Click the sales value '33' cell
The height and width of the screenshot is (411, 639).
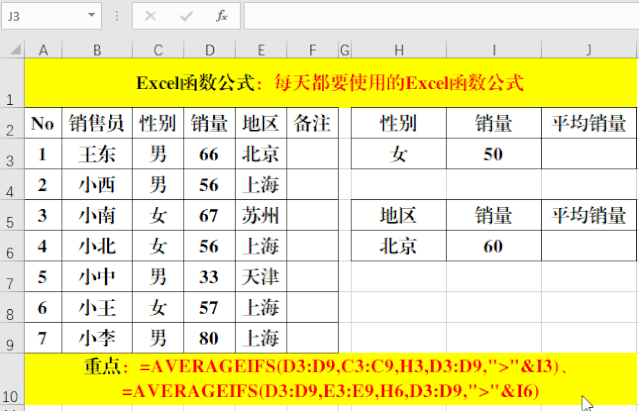[209, 276]
